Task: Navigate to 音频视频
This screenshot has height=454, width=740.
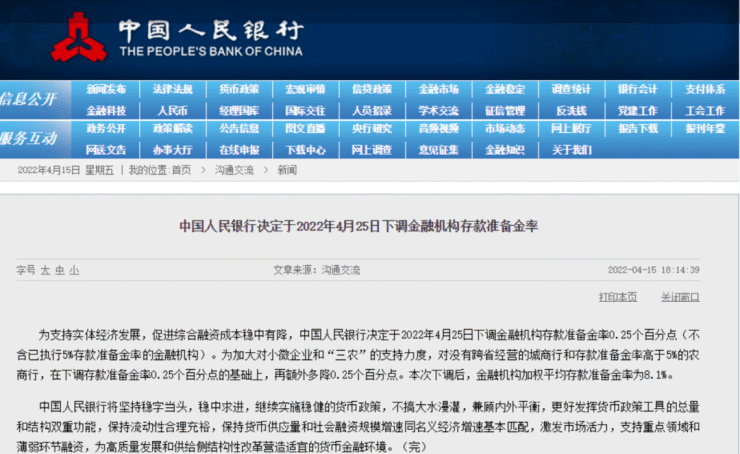Action: click(438, 128)
